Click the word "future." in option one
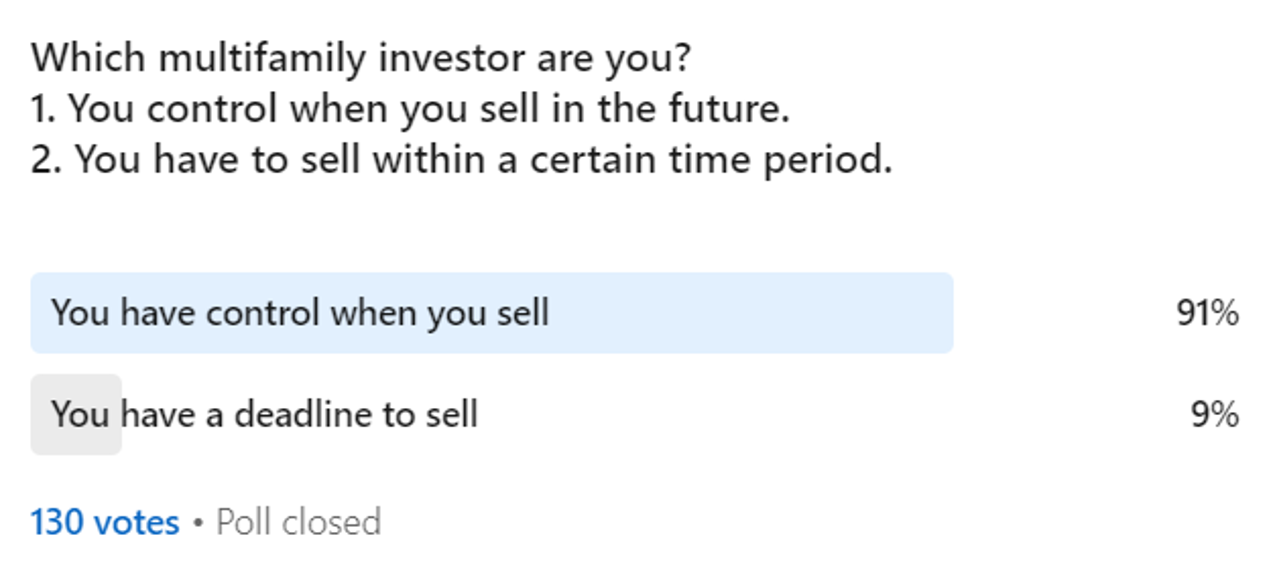1275x567 pixels. tap(739, 108)
